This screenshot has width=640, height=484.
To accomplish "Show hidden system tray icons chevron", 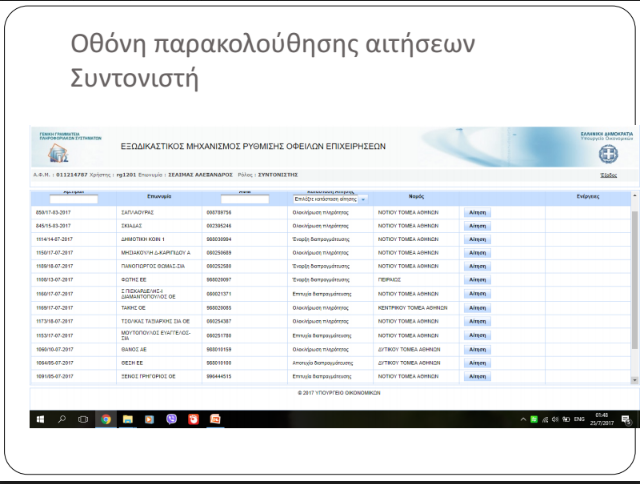I will [525, 420].
